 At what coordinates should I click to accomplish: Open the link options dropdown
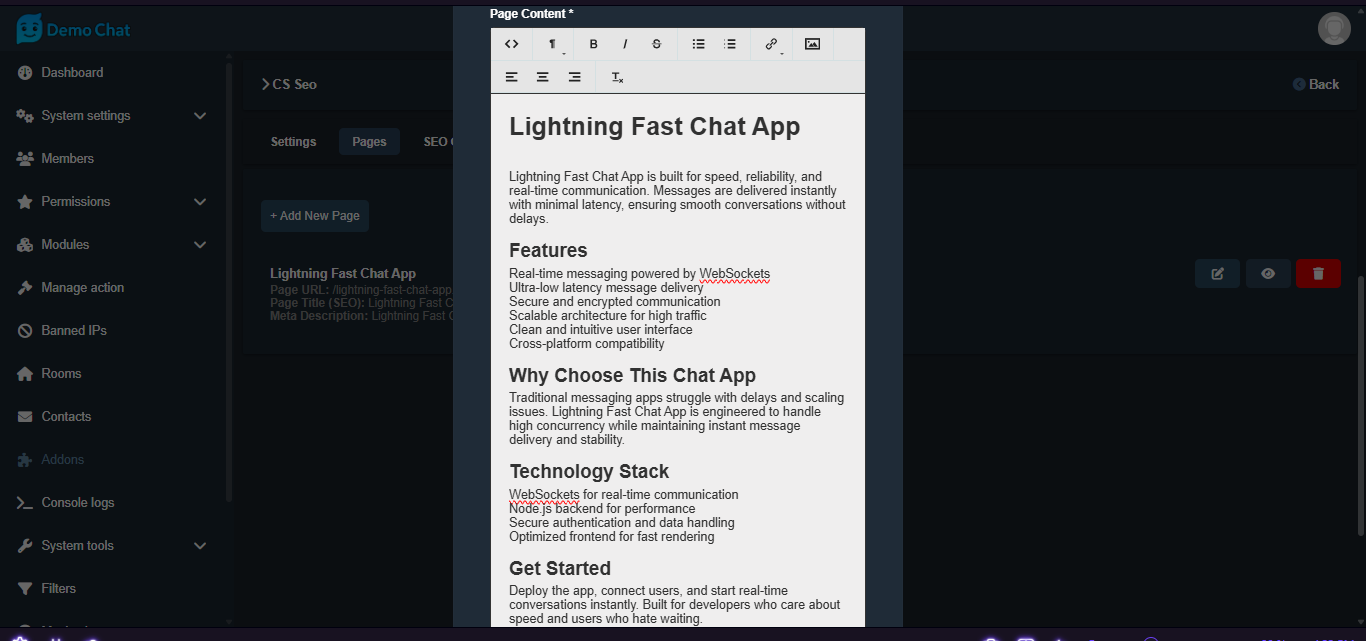tap(771, 44)
